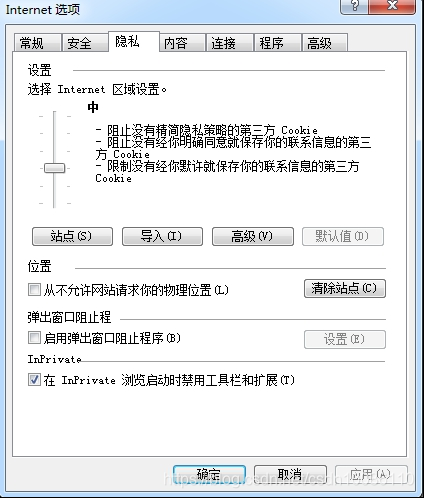The height and width of the screenshot is (498, 424).
Task: Click the 导入(I) button
Action: 162,236
